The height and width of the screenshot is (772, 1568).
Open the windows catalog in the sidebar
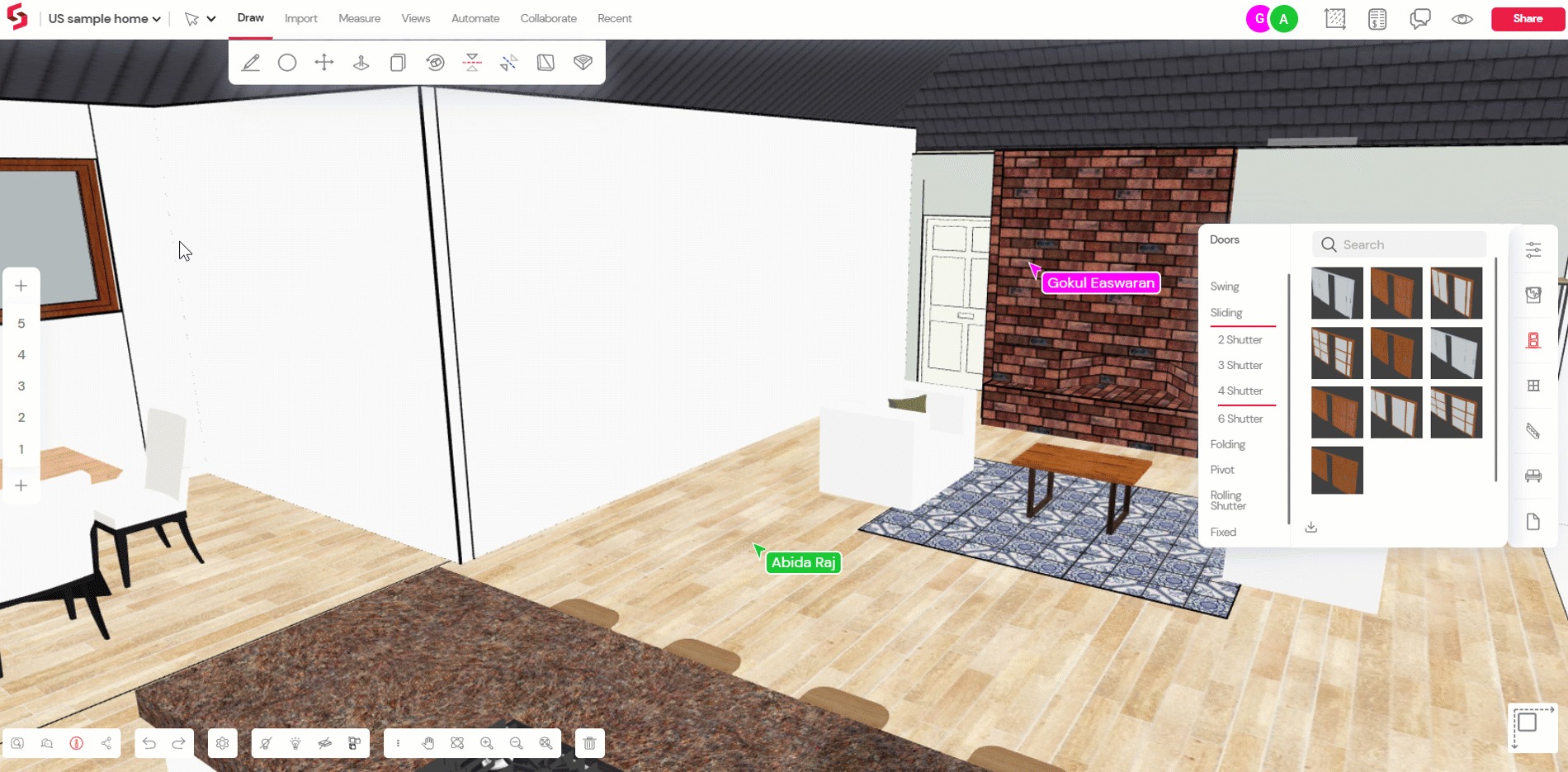point(1533,385)
